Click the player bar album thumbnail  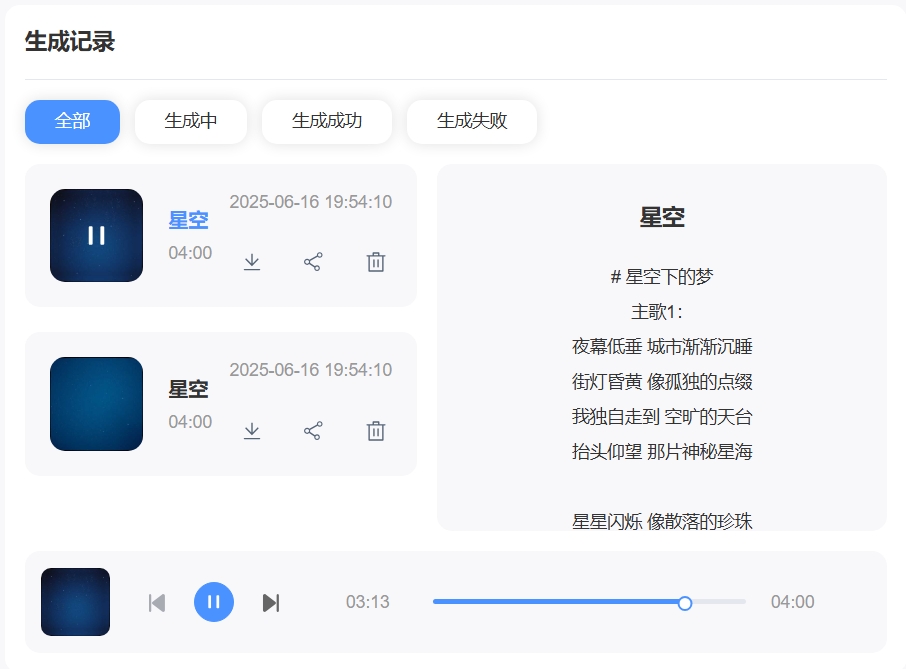(x=75, y=602)
